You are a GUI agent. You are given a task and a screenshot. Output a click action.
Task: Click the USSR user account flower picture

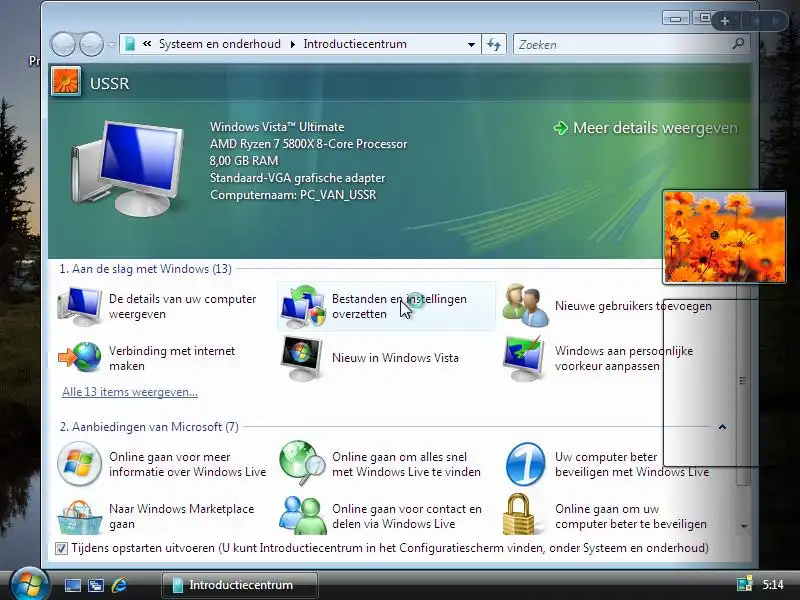click(66, 82)
